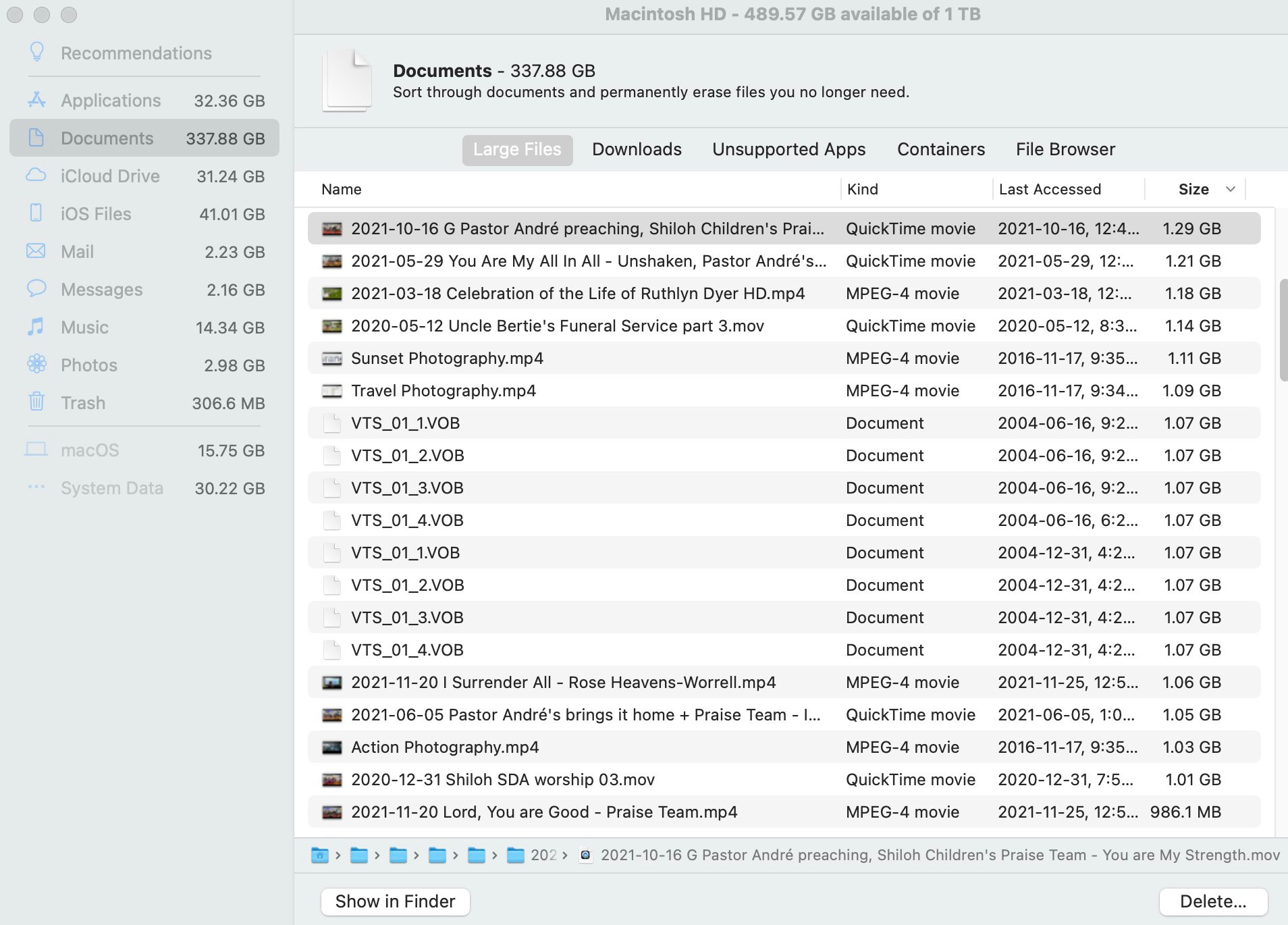The image size is (1288, 925).
Task: Select the 2021-06-05 Pastor André's brings it home row
Action: pyautogui.click(x=784, y=714)
